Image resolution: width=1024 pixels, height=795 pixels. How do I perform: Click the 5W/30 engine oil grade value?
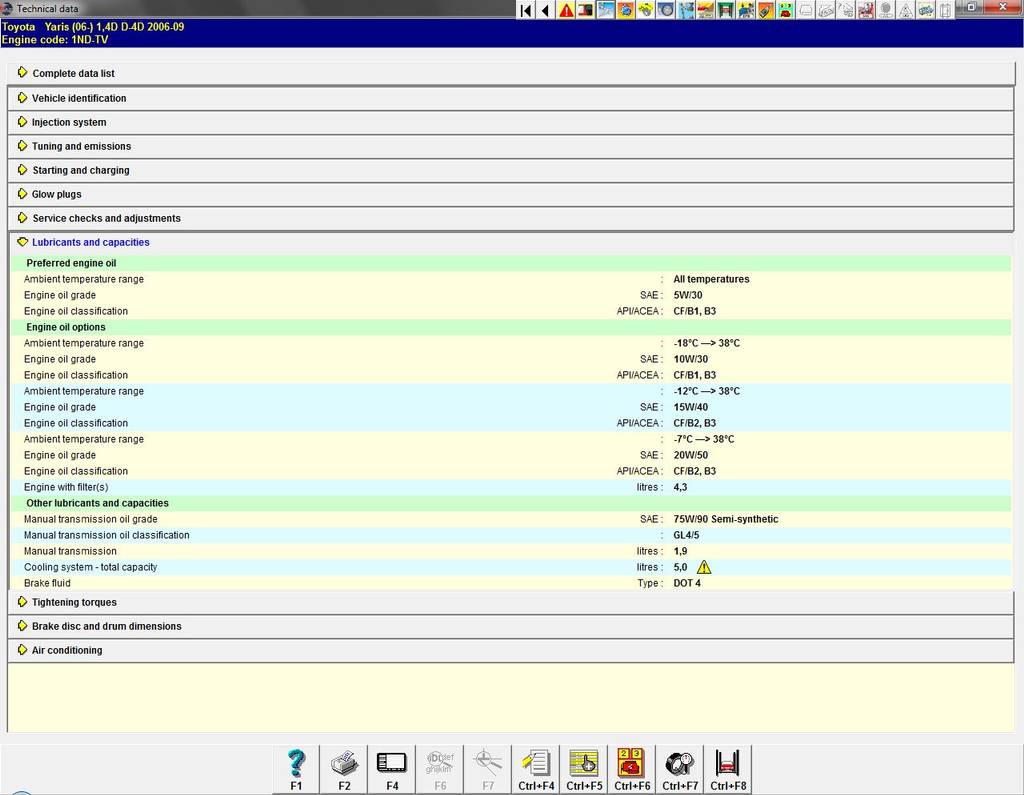point(688,295)
